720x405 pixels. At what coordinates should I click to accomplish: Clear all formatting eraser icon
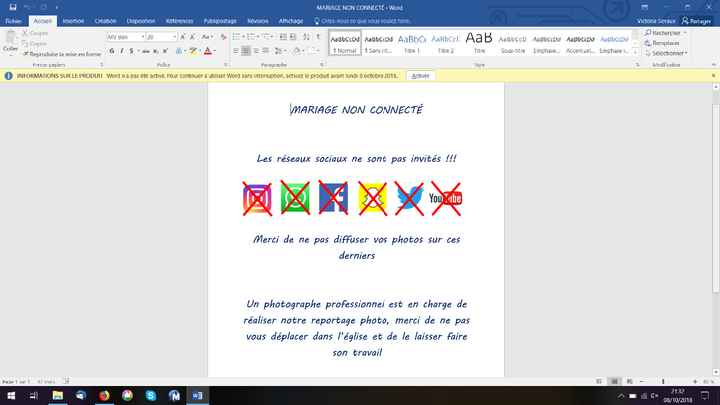(x=224, y=37)
